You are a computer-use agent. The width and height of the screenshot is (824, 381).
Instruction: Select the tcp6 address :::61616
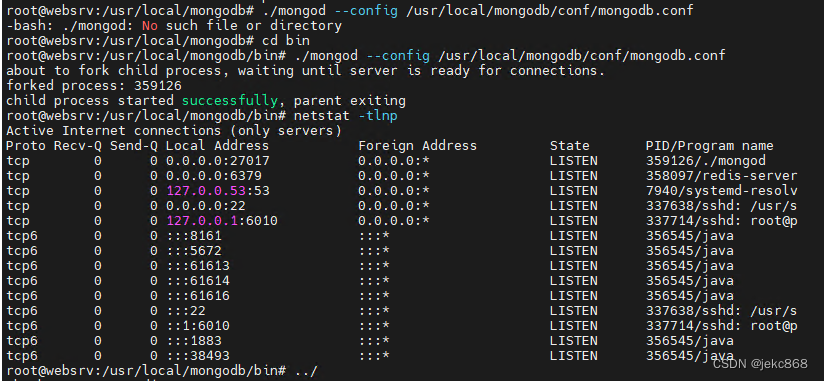198,296
